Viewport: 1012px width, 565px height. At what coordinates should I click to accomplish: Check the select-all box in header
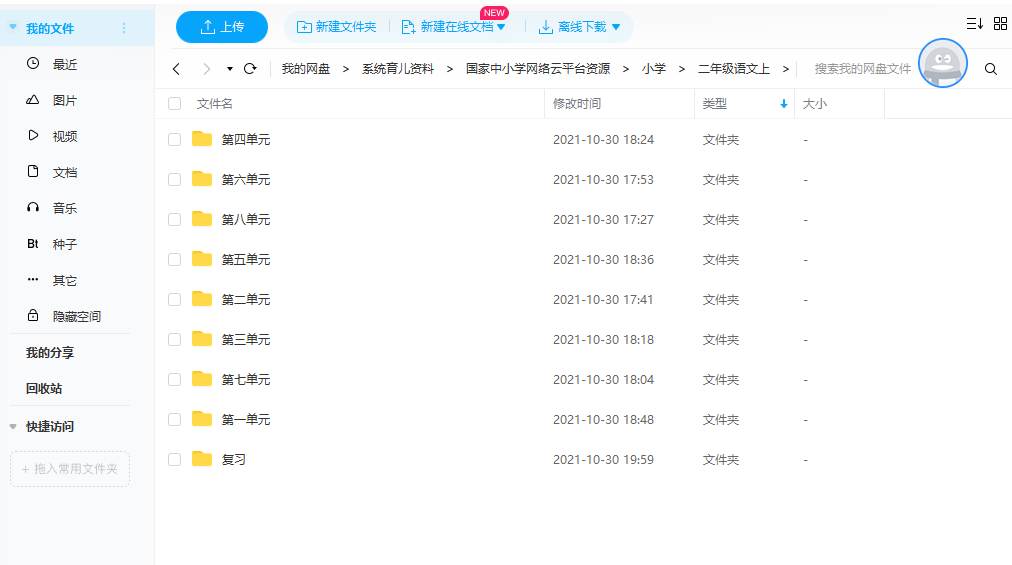pos(175,104)
